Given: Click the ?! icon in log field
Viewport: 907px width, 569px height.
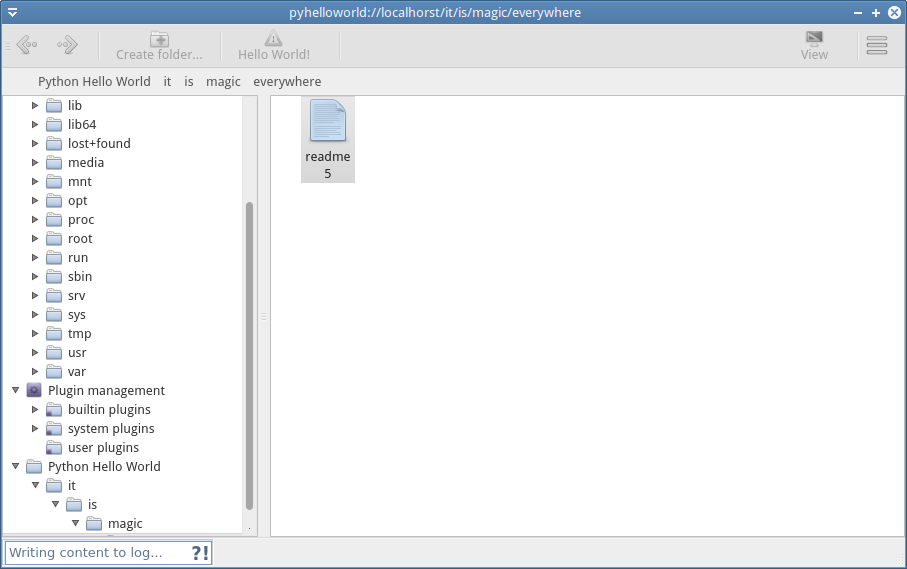Looking at the screenshot, I should point(200,553).
